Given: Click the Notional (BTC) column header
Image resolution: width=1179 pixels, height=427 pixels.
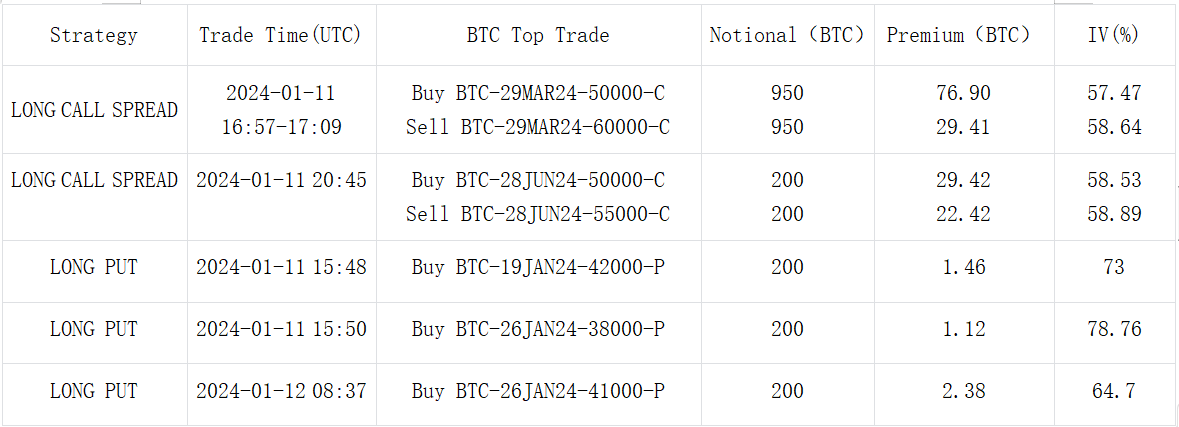Looking at the screenshot, I should click(x=787, y=35).
